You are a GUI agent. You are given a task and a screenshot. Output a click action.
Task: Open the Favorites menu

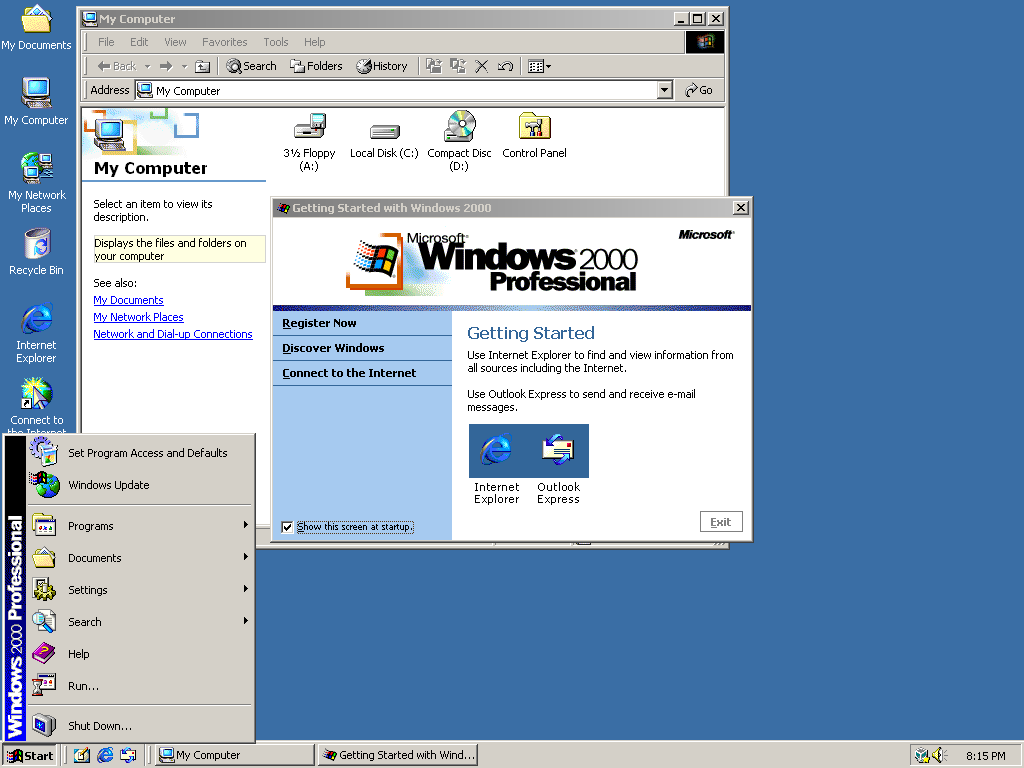point(225,42)
